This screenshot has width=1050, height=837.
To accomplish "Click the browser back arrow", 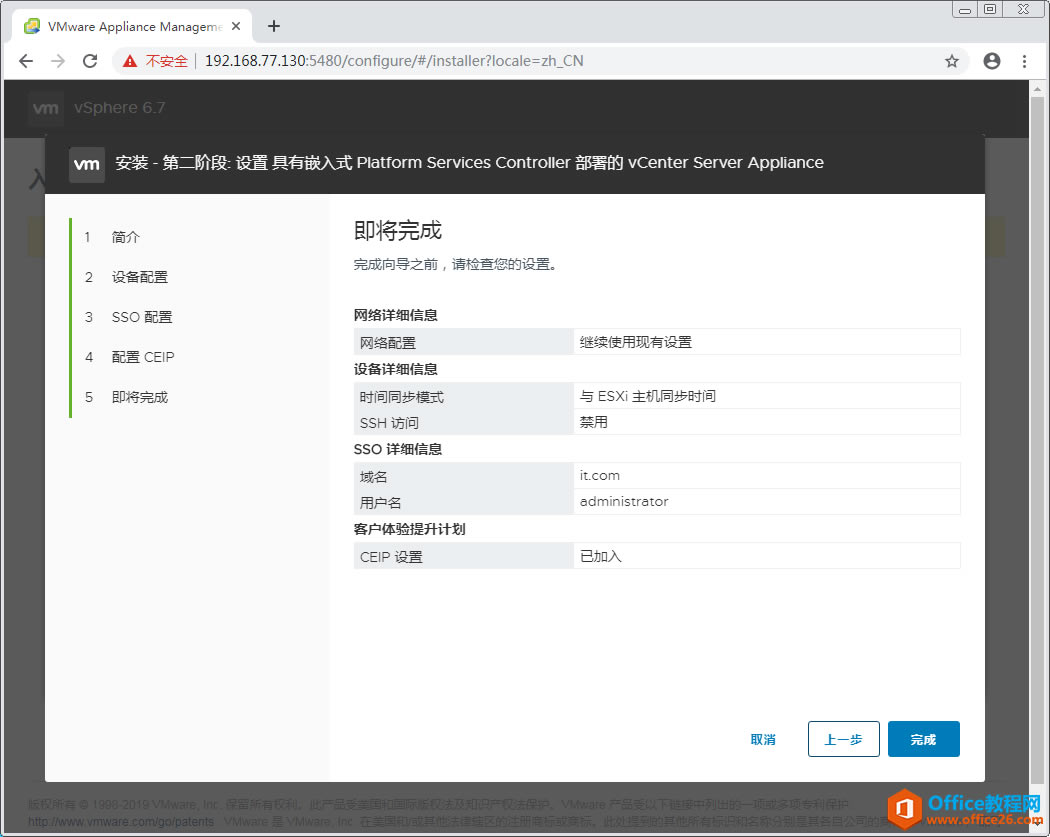I will click(25, 61).
